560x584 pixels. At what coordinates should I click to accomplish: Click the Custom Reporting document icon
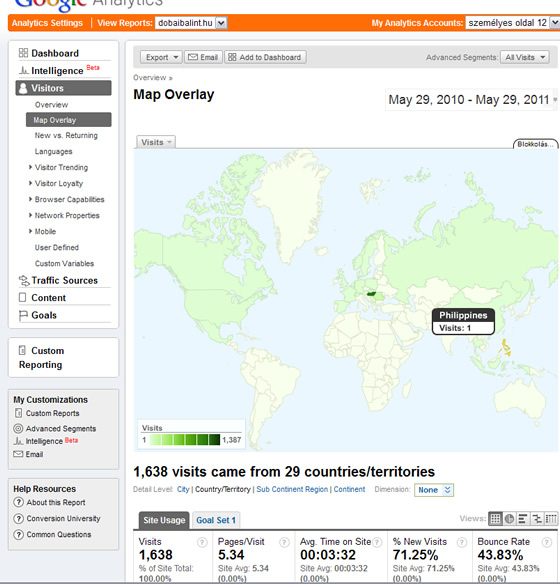(x=22, y=350)
